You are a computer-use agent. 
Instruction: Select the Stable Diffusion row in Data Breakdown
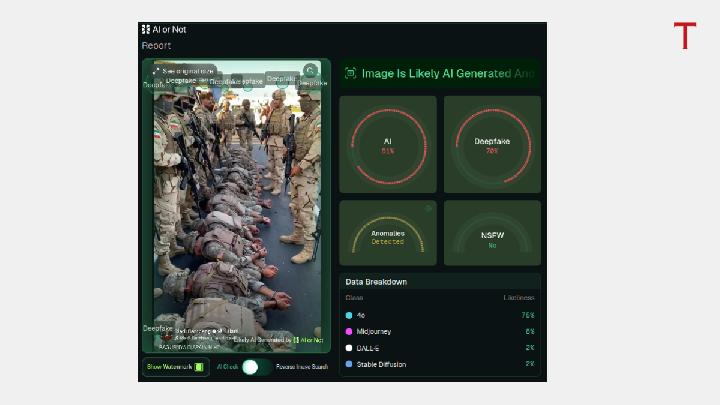(x=440, y=364)
